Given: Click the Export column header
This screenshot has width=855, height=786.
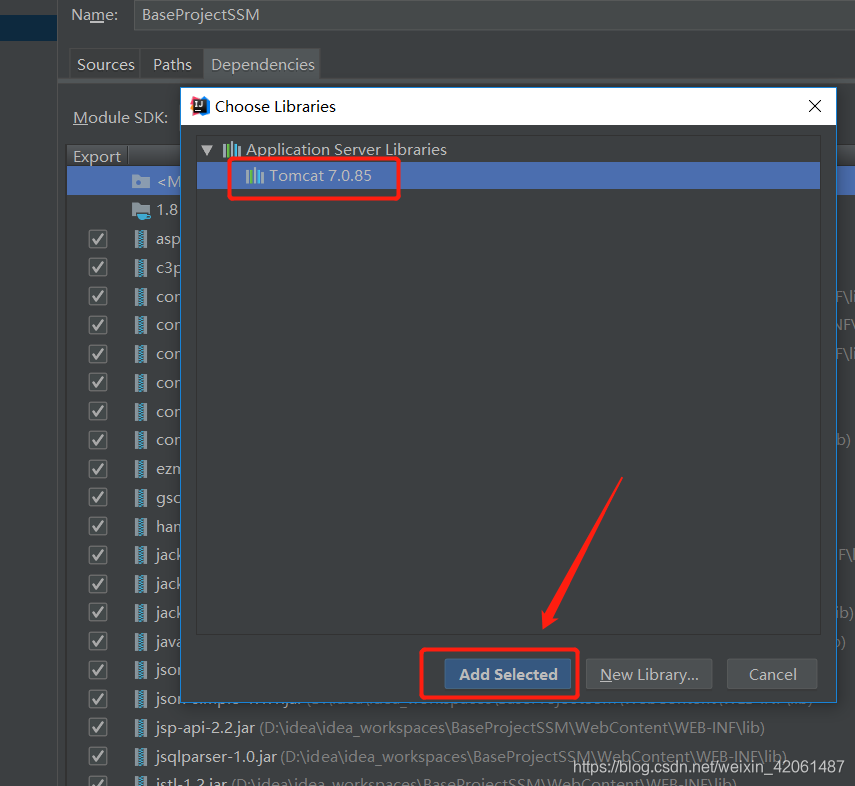Looking at the screenshot, I should 97,157.
